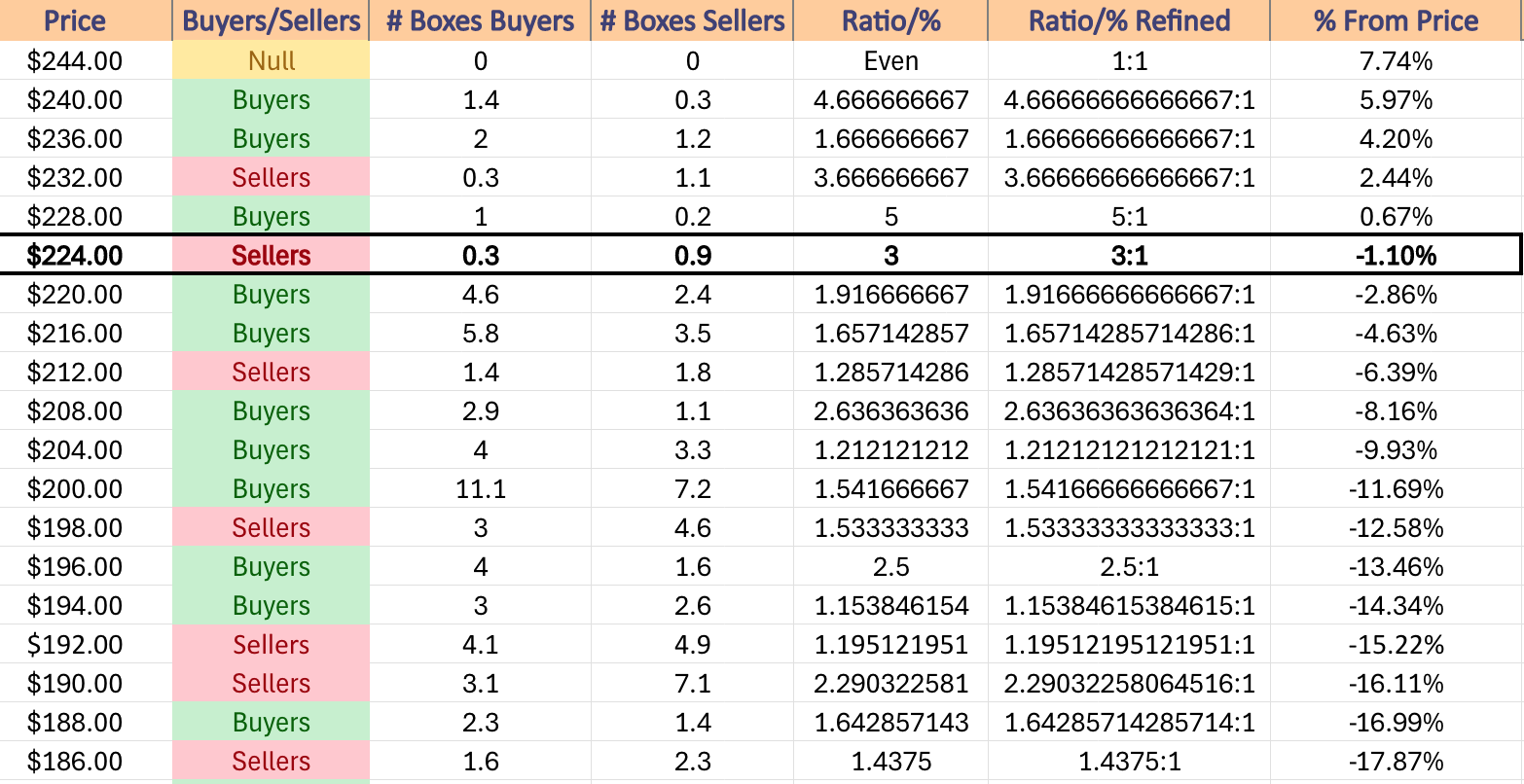Click the $216.00 price cell

tap(86, 334)
